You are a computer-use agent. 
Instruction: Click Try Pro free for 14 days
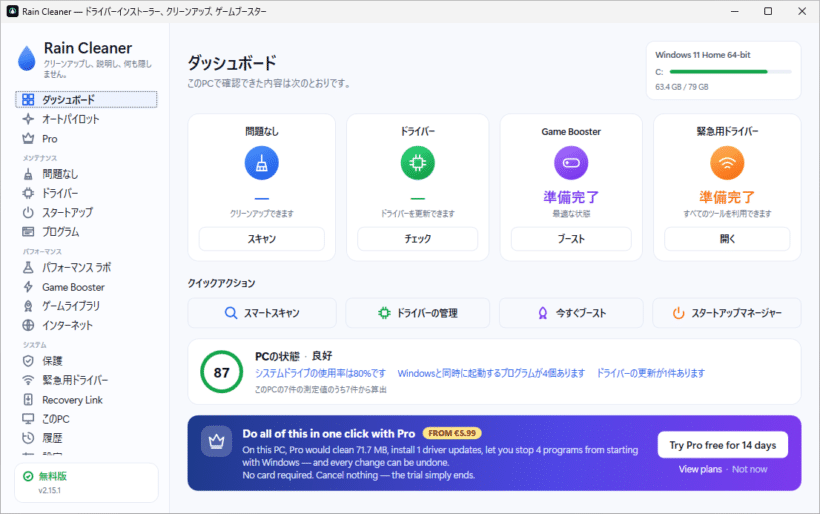723,445
